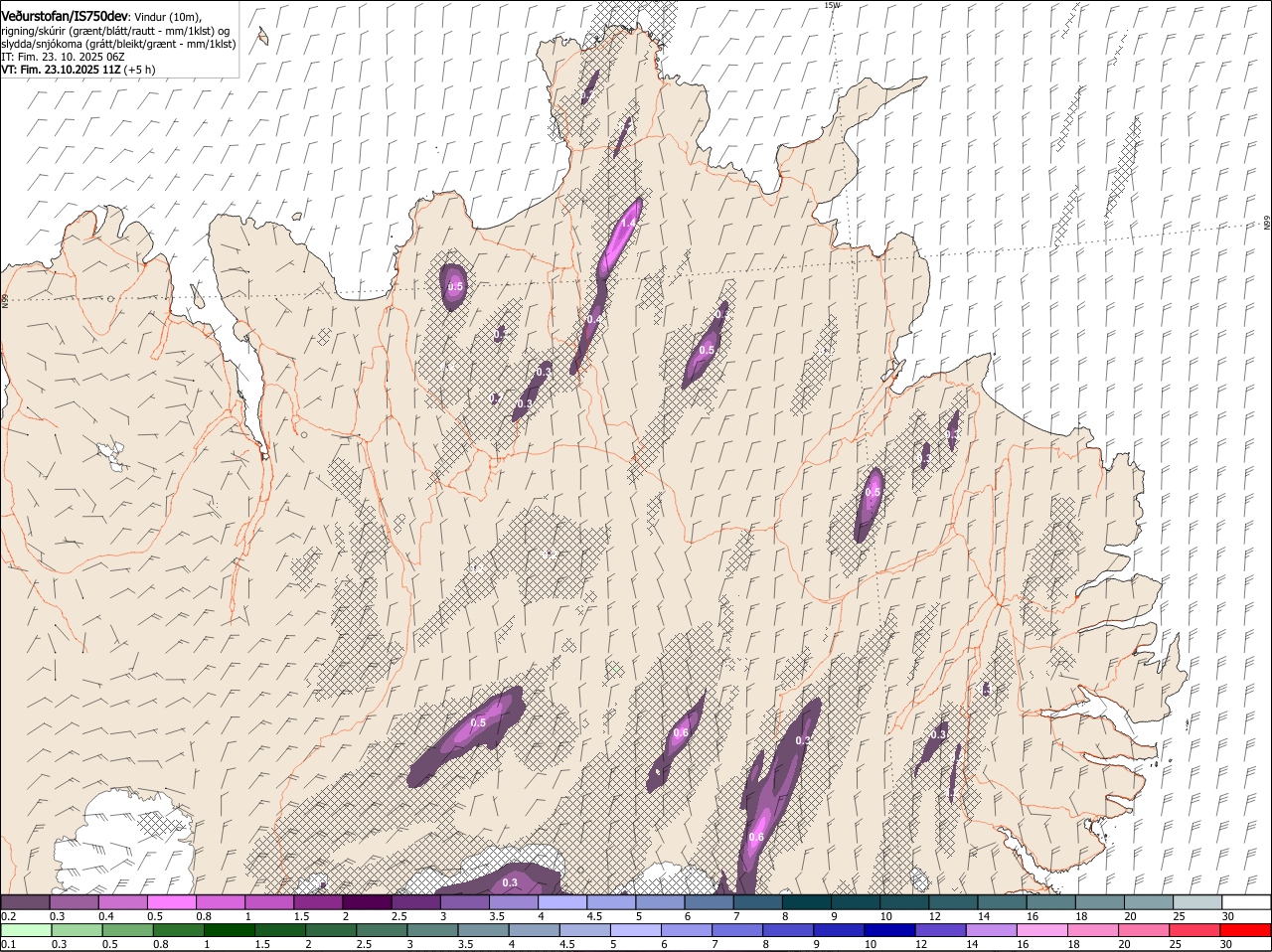Click the 0.4 precipitation value on the map
This screenshot has width=1272, height=952.
point(593,320)
